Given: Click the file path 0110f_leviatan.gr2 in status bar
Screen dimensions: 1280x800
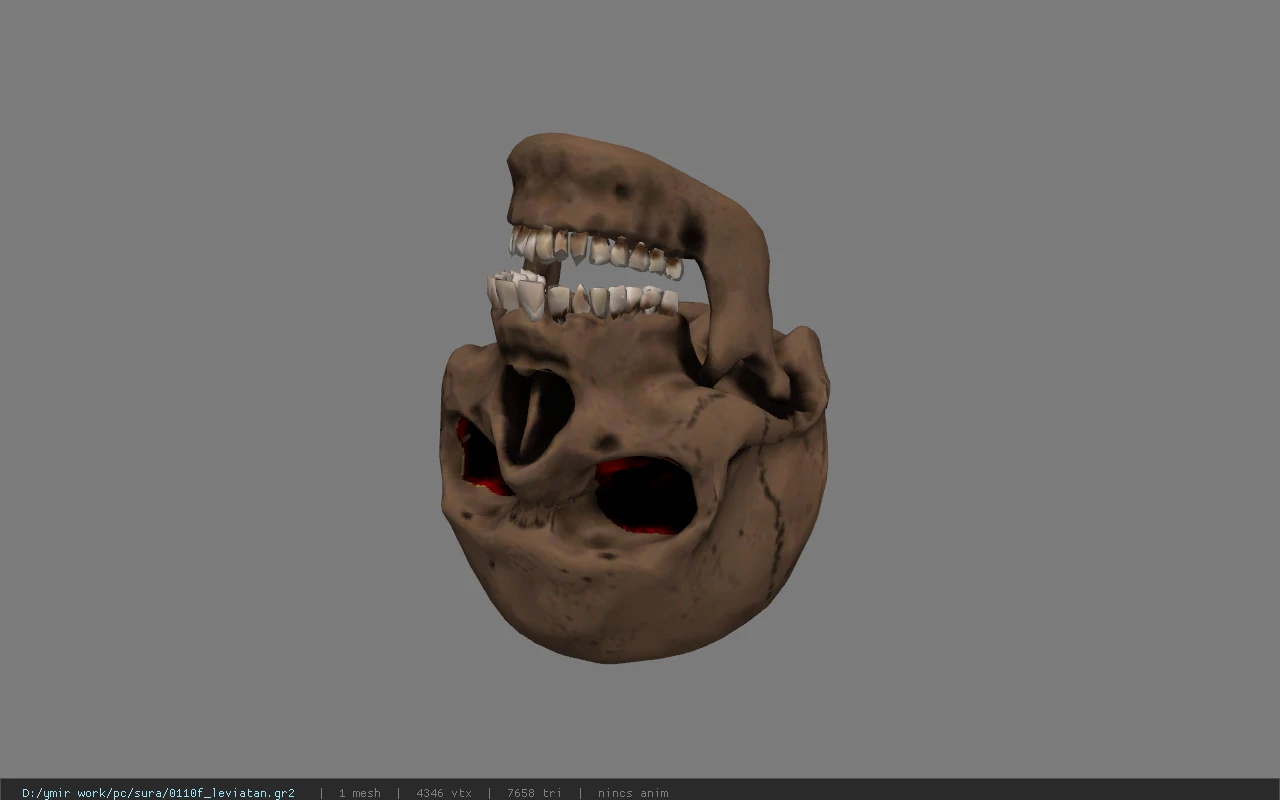Looking at the screenshot, I should (158, 793).
